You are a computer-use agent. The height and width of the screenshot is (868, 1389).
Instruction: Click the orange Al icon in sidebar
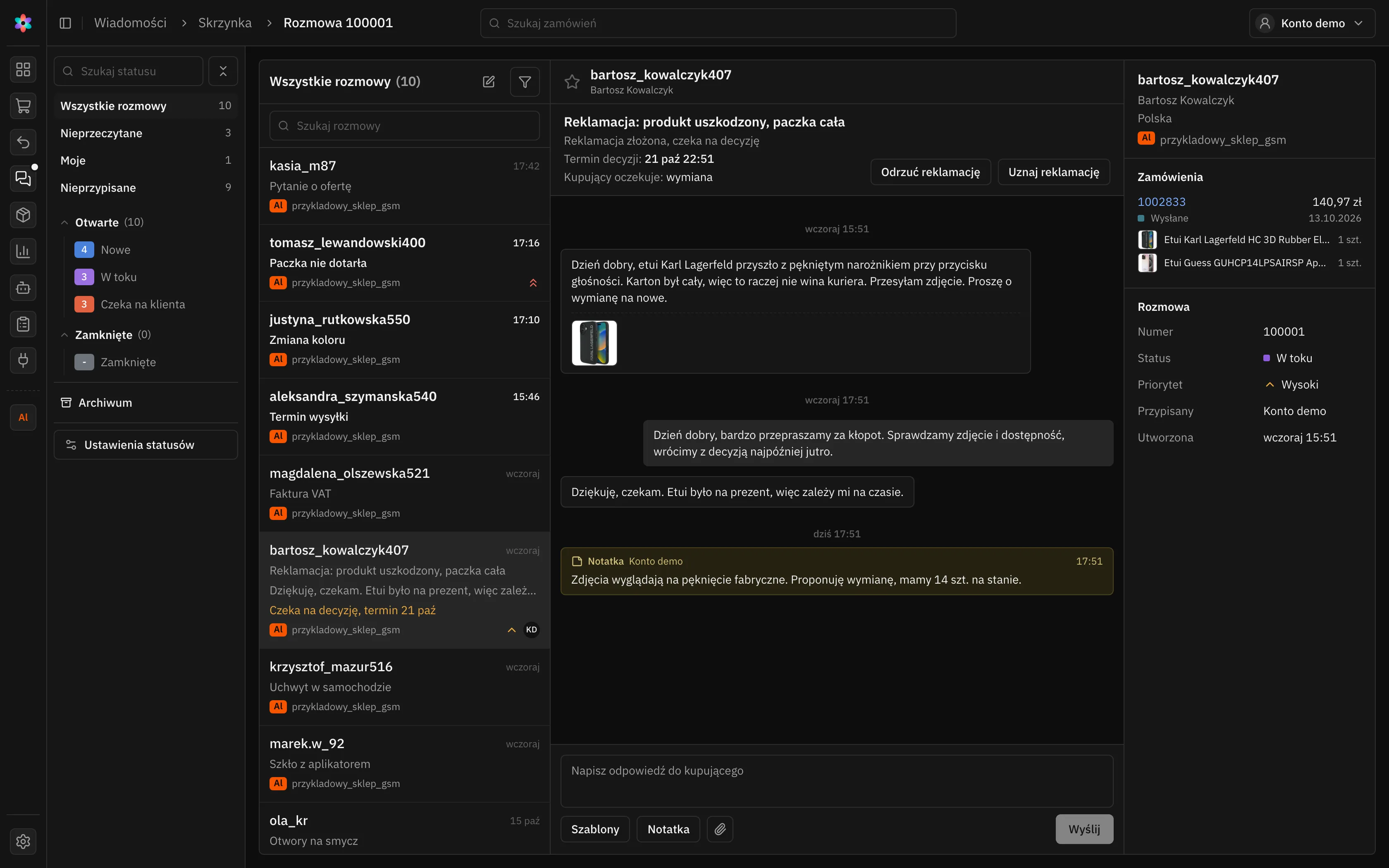[x=23, y=417]
